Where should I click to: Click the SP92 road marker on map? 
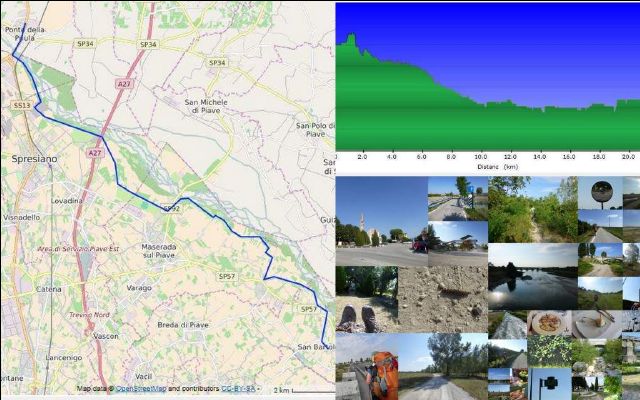coord(171,208)
